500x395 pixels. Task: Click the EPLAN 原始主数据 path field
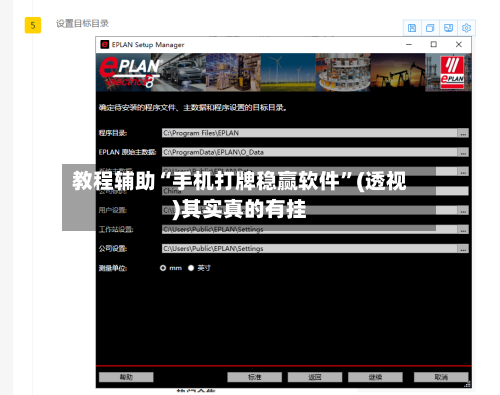click(x=310, y=152)
